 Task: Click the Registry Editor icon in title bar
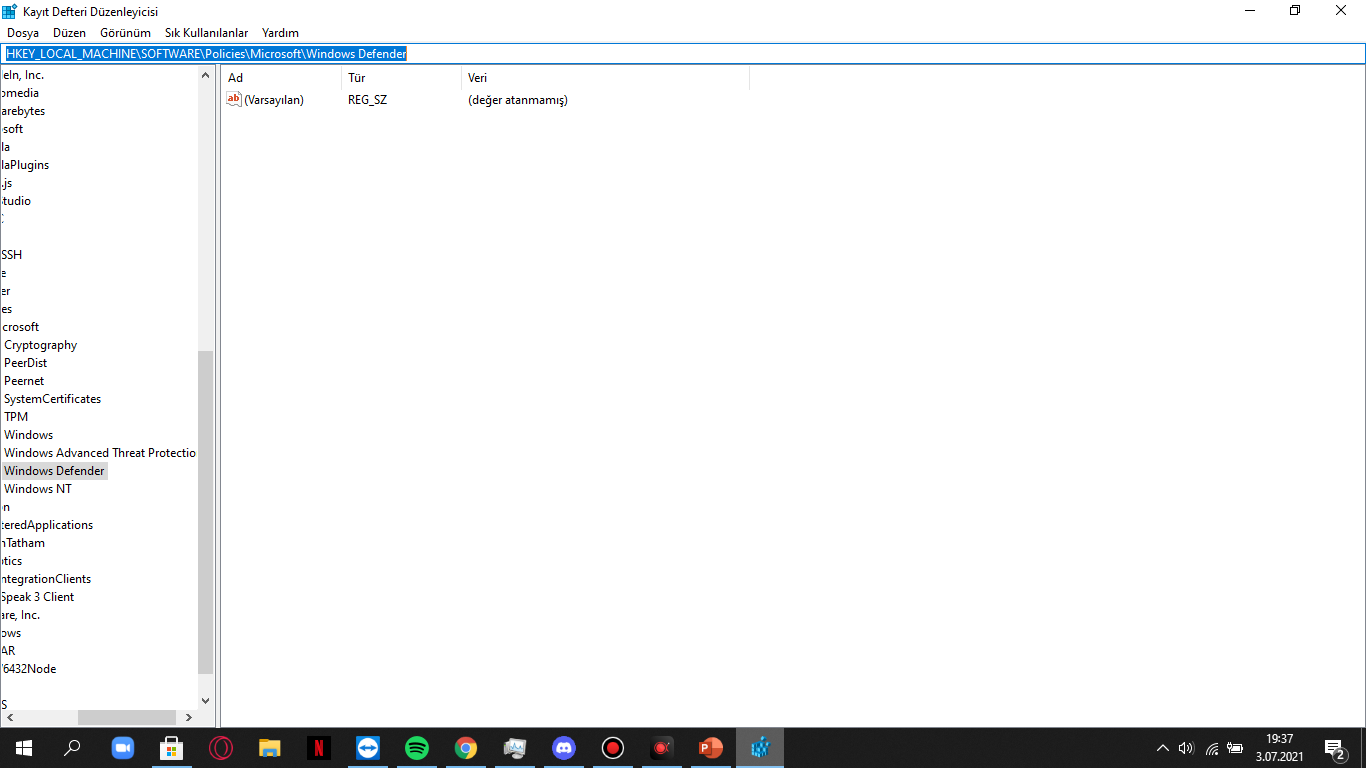point(10,11)
